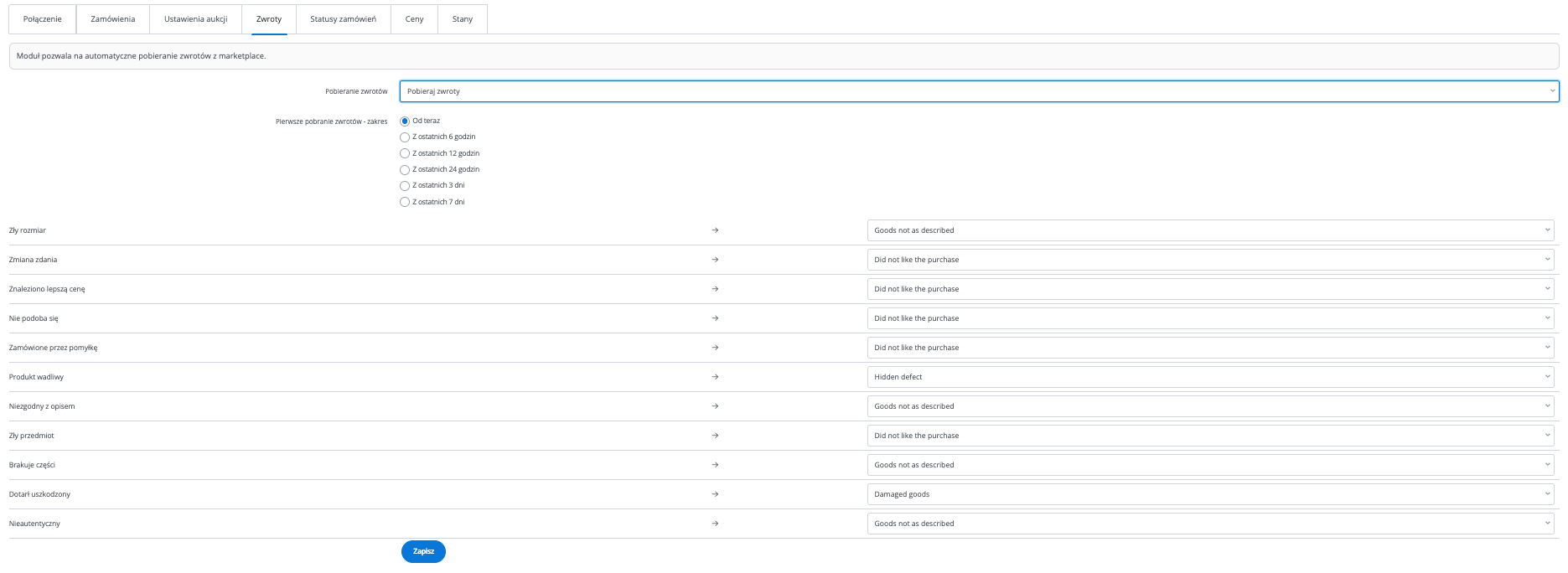This screenshot has width=1568, height=573.
Task: Open dropdown for Zmiana zdania reason
Action: click(1209, 260)
